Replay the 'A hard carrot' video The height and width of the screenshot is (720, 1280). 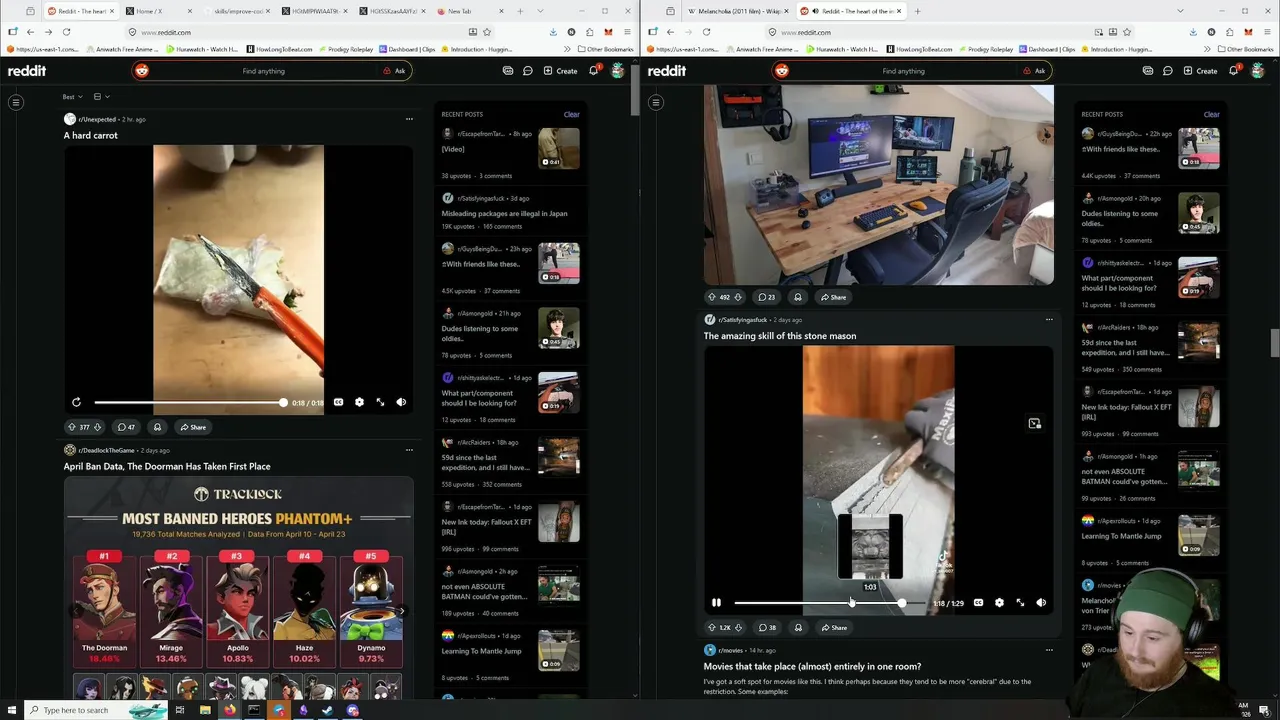pyautogui.click(x=76, y=402)
